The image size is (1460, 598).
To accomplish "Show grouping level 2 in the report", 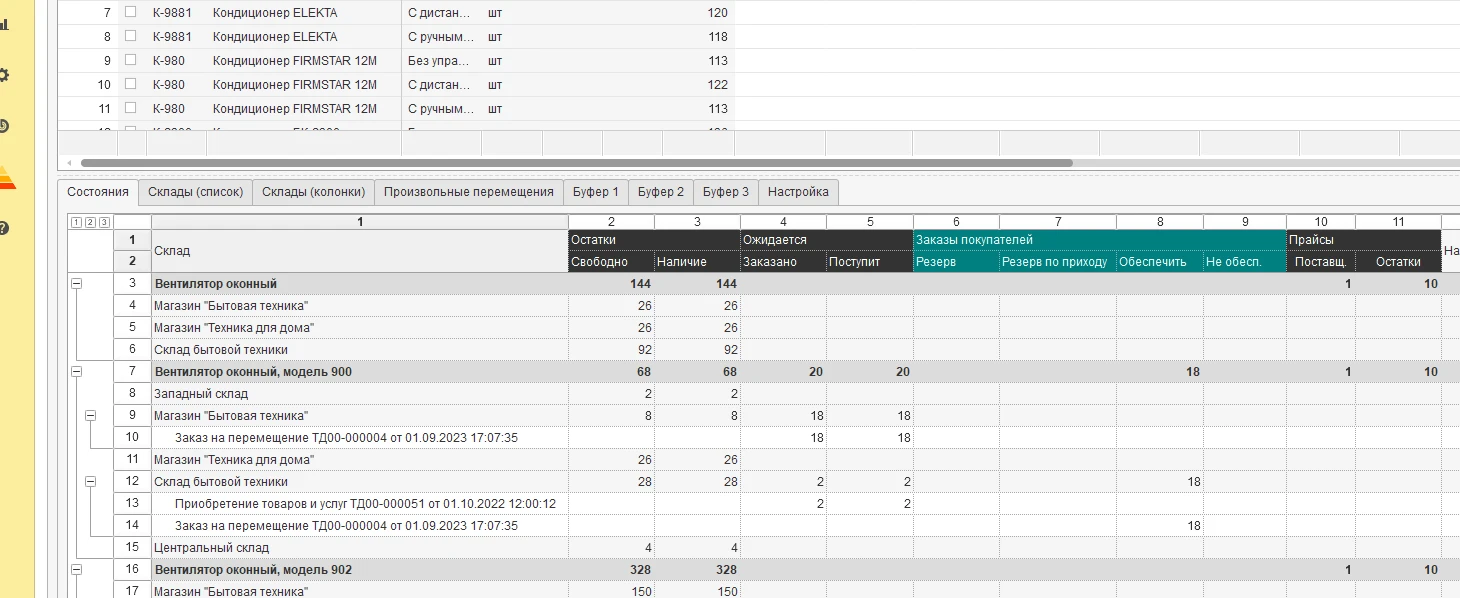I will pyautogui.click(x=89, y=222).
